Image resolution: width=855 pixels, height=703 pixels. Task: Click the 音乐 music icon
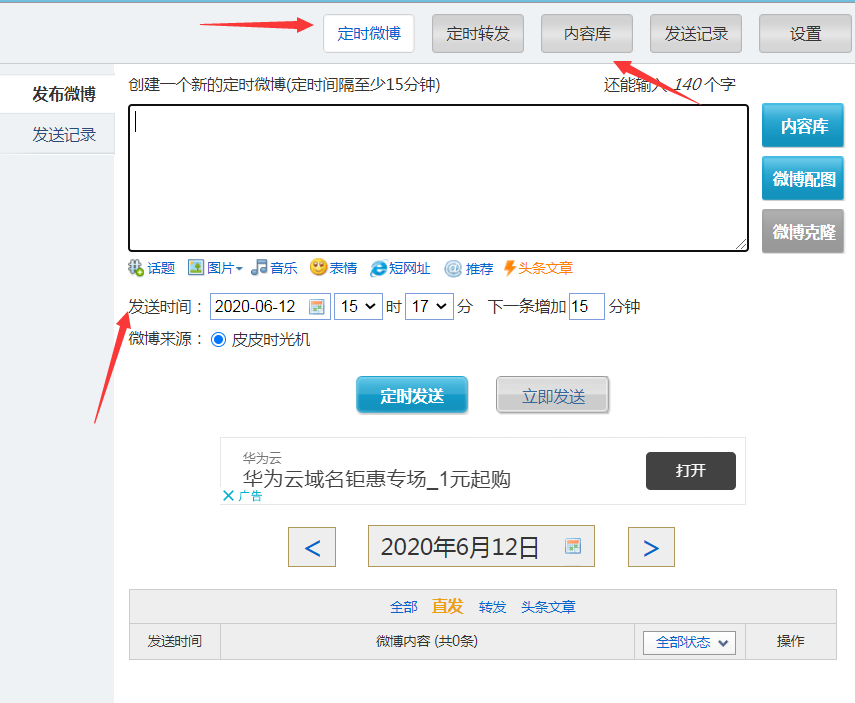point(260,268)
